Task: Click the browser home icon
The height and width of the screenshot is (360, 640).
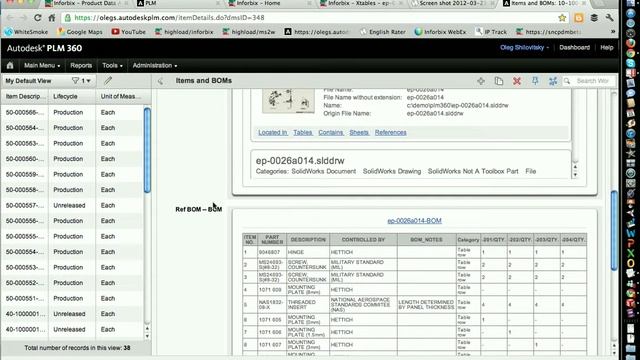Action: point(52,18)
